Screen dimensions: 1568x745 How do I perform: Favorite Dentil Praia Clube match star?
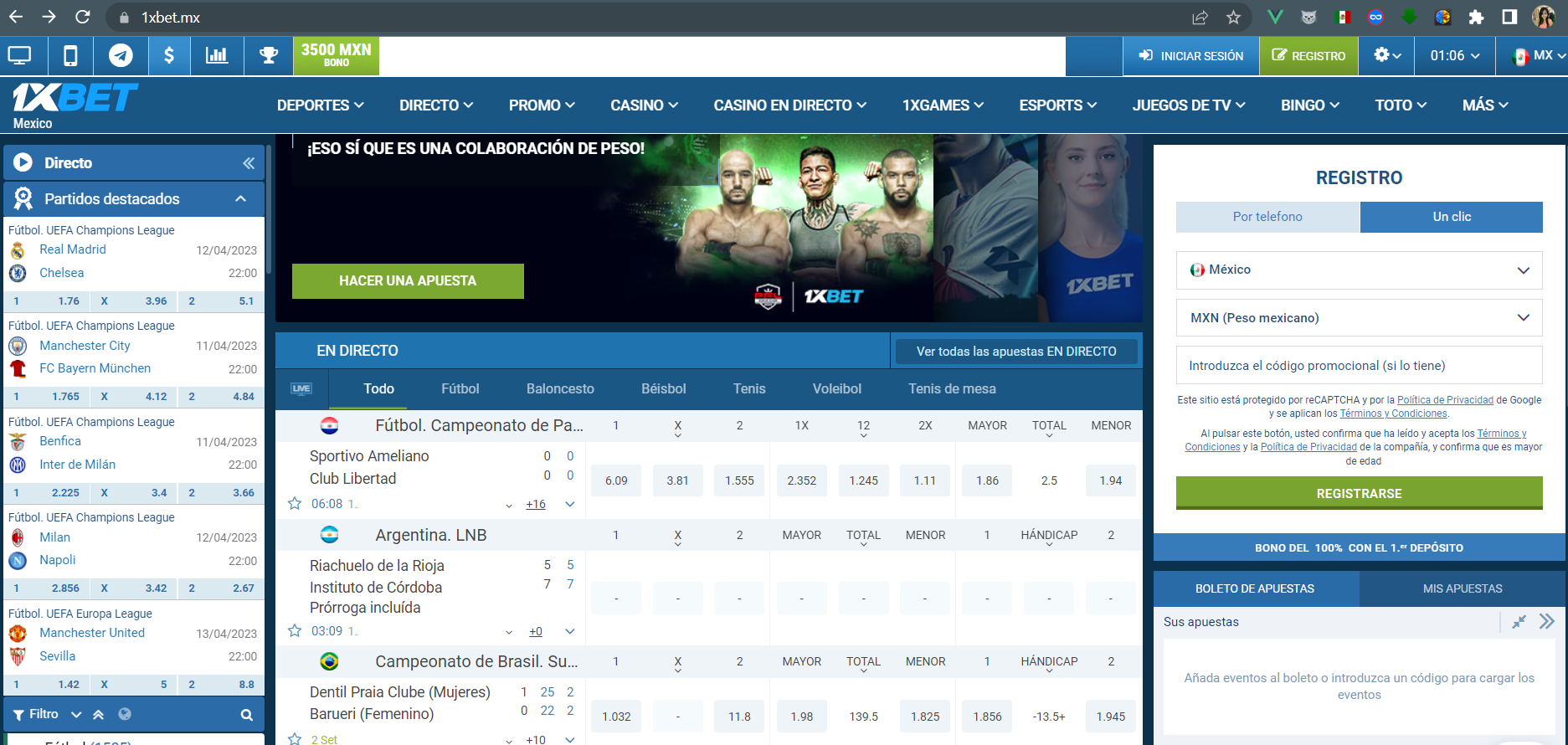(295, 738)
